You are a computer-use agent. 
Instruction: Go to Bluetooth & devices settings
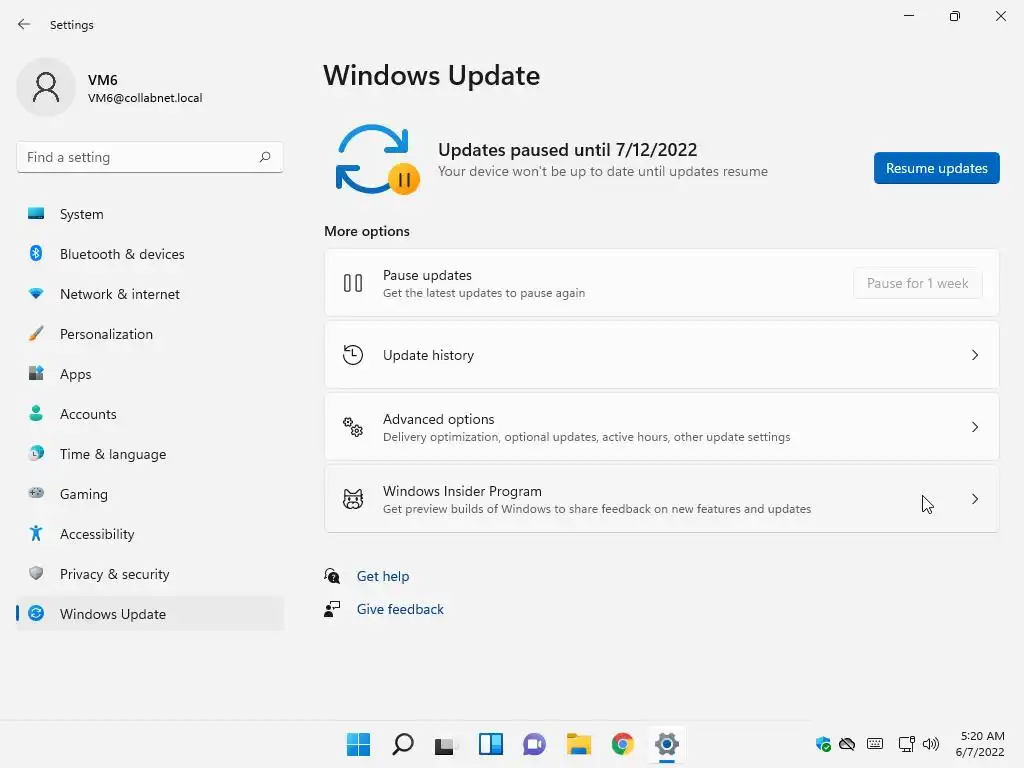point(150,253)
